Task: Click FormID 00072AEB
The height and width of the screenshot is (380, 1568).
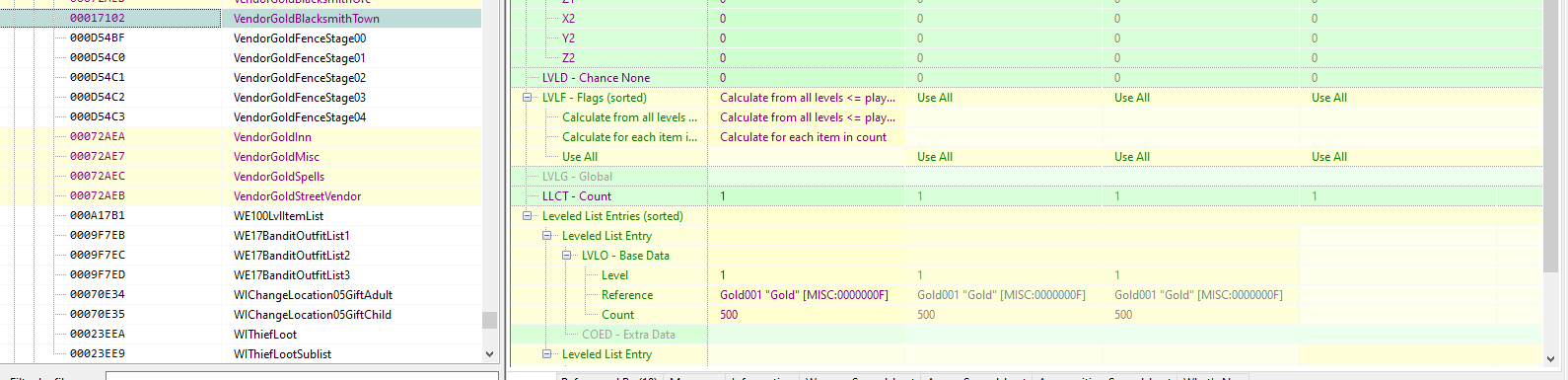Action: click(x=98, y=195)
